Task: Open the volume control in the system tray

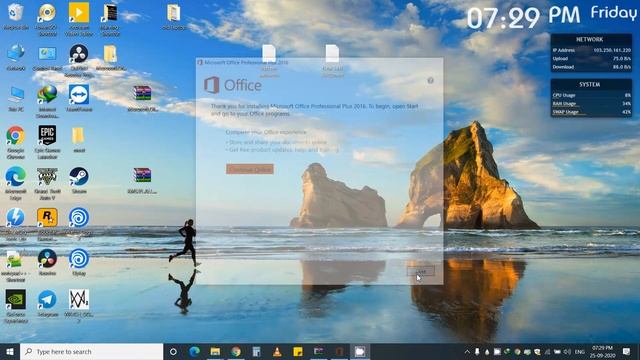Action: pyautogui.click(x=567, y=351)
